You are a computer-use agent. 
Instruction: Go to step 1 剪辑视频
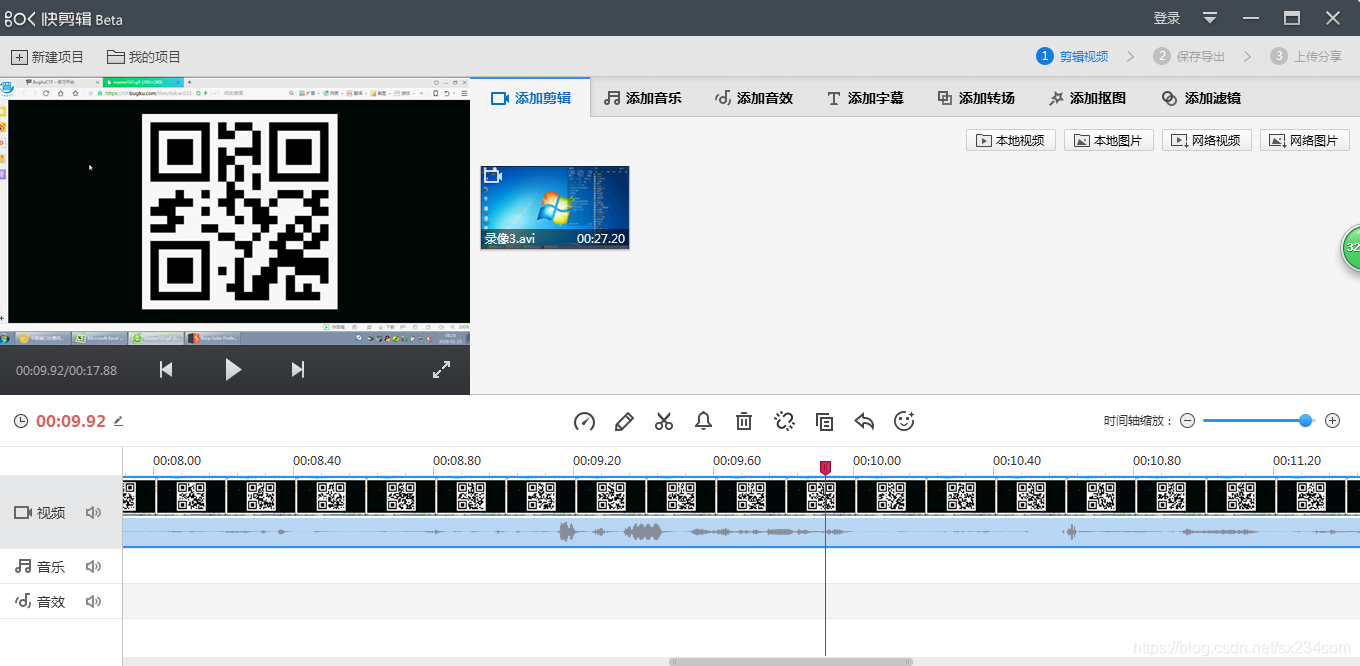pos(1072,57)
